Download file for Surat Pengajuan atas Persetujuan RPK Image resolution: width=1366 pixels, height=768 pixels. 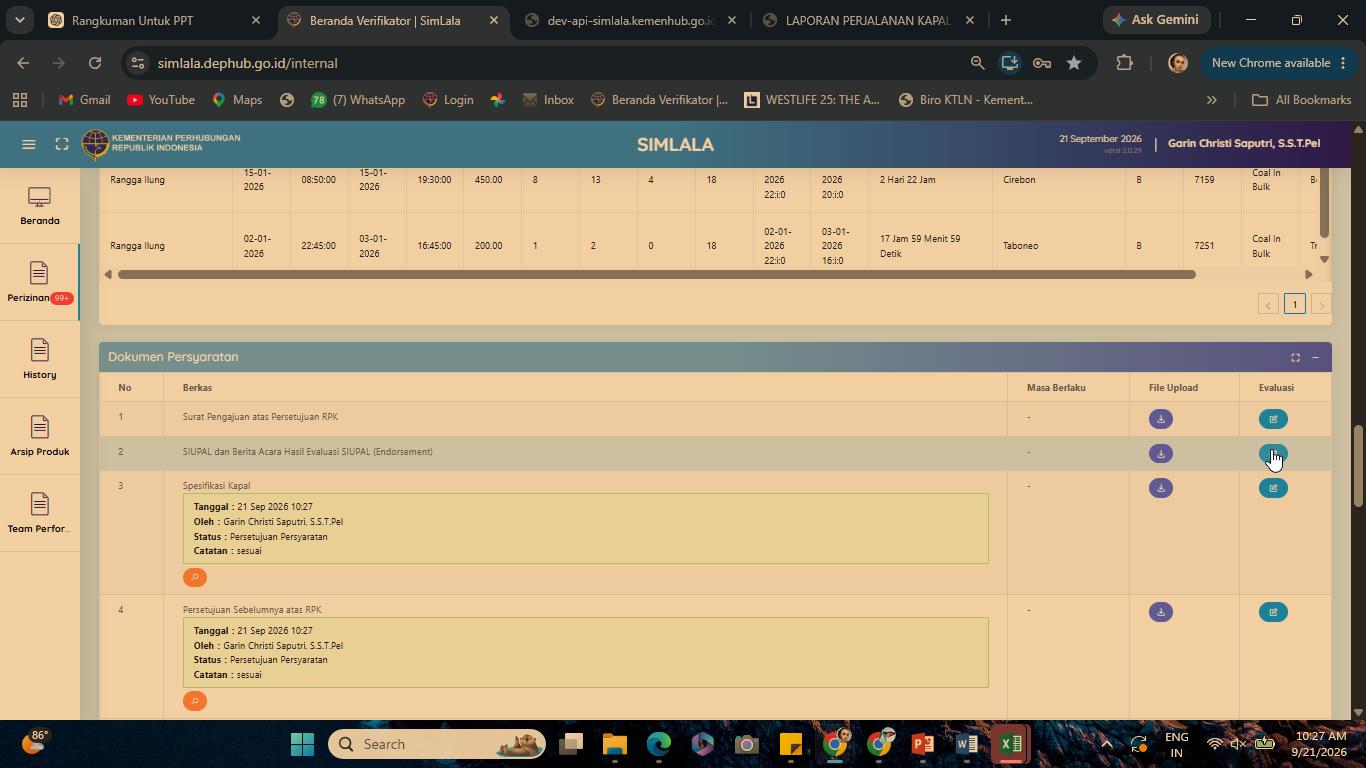point(1160,419)
